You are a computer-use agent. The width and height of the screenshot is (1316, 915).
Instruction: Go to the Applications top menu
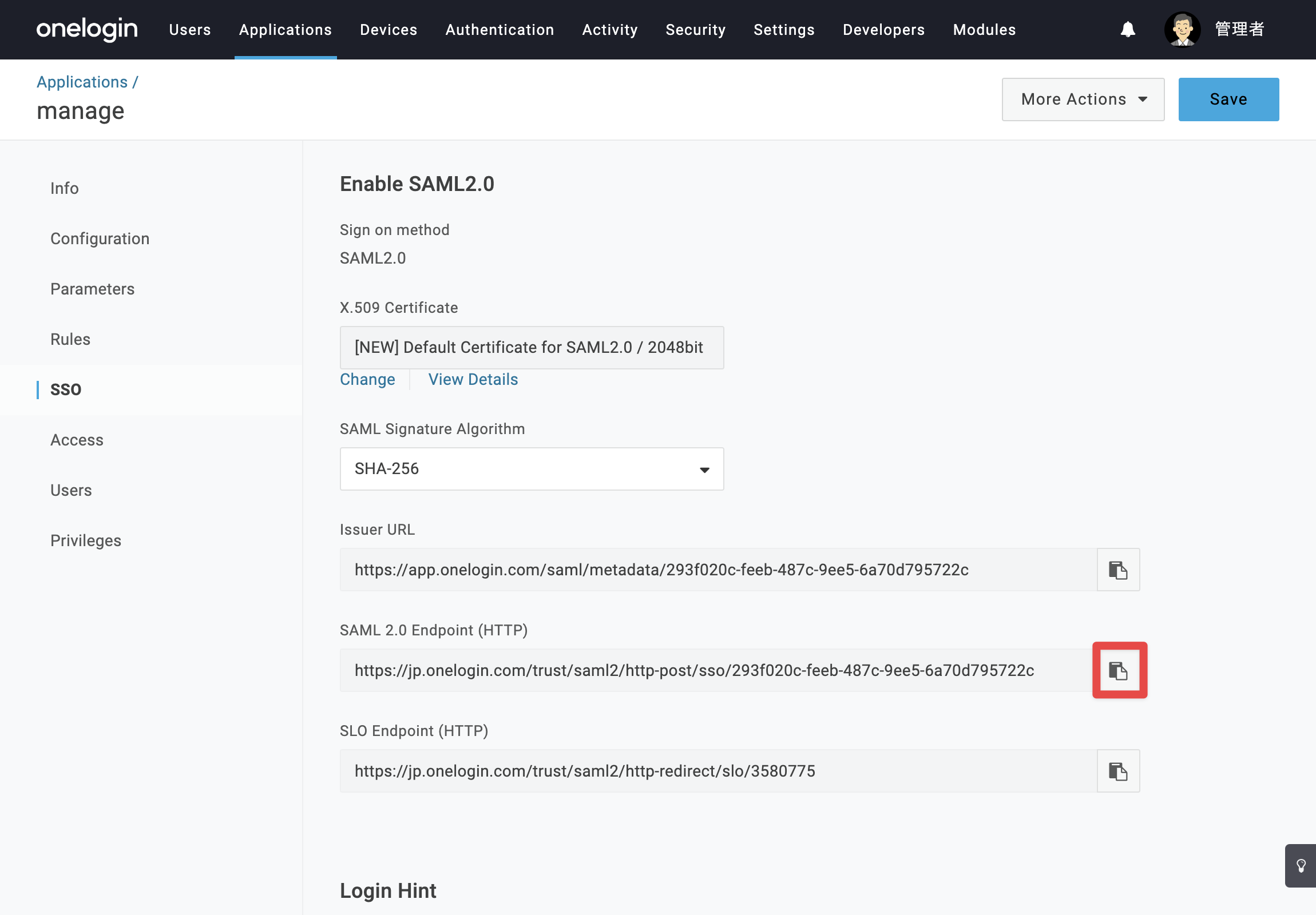pos(286,30)
